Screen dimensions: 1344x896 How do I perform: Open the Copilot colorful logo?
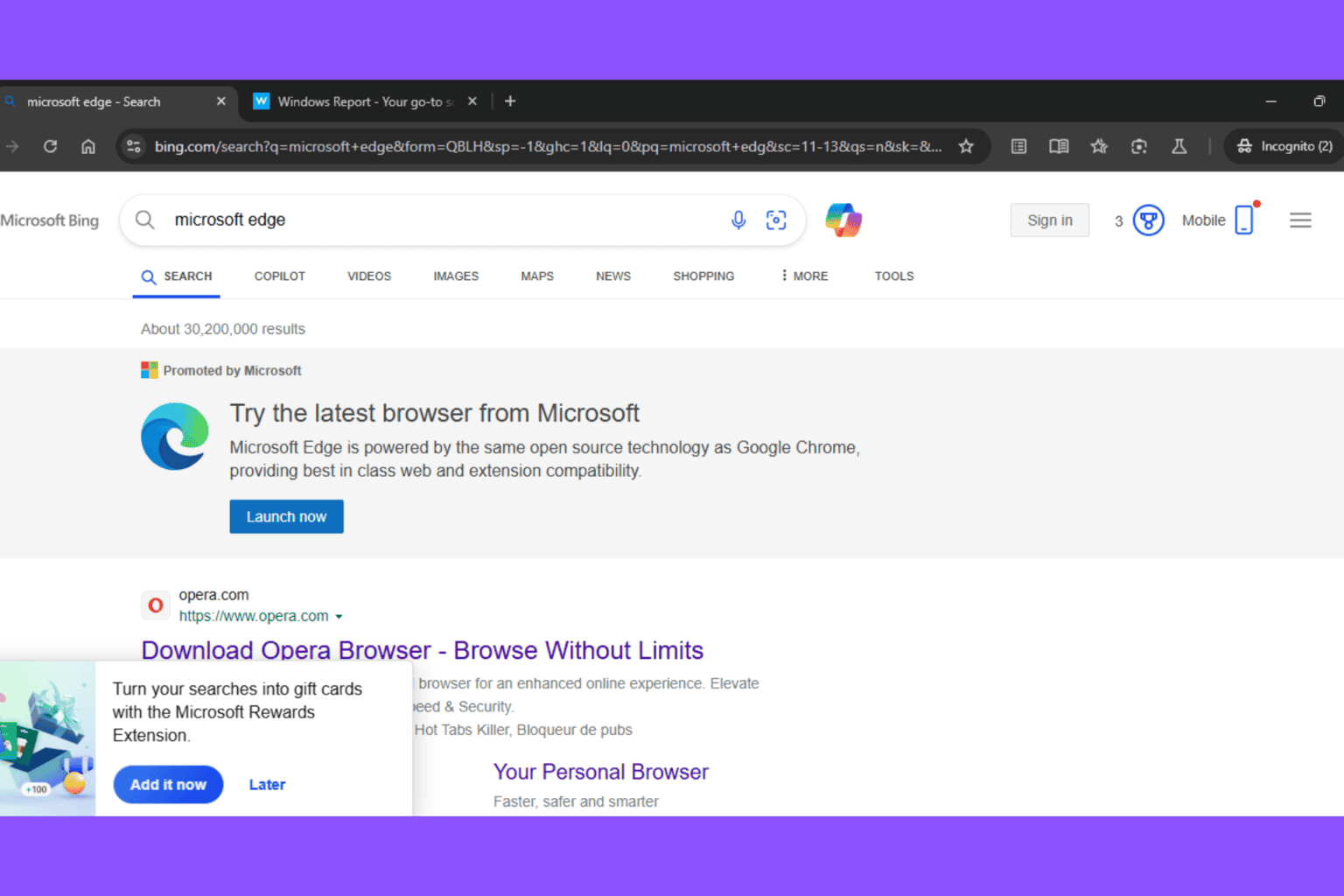coord(843,220)
